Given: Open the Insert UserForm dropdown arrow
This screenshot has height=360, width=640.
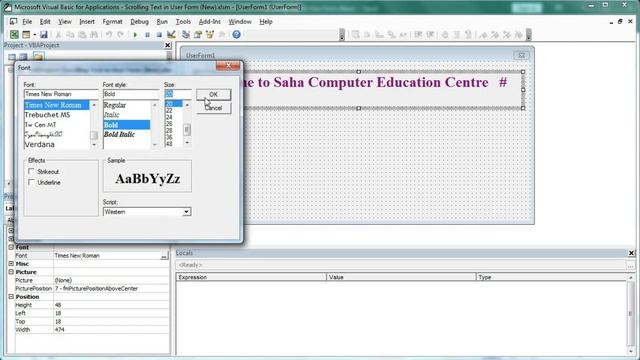Looking at the screenshot, I should [x=34, y=35].
